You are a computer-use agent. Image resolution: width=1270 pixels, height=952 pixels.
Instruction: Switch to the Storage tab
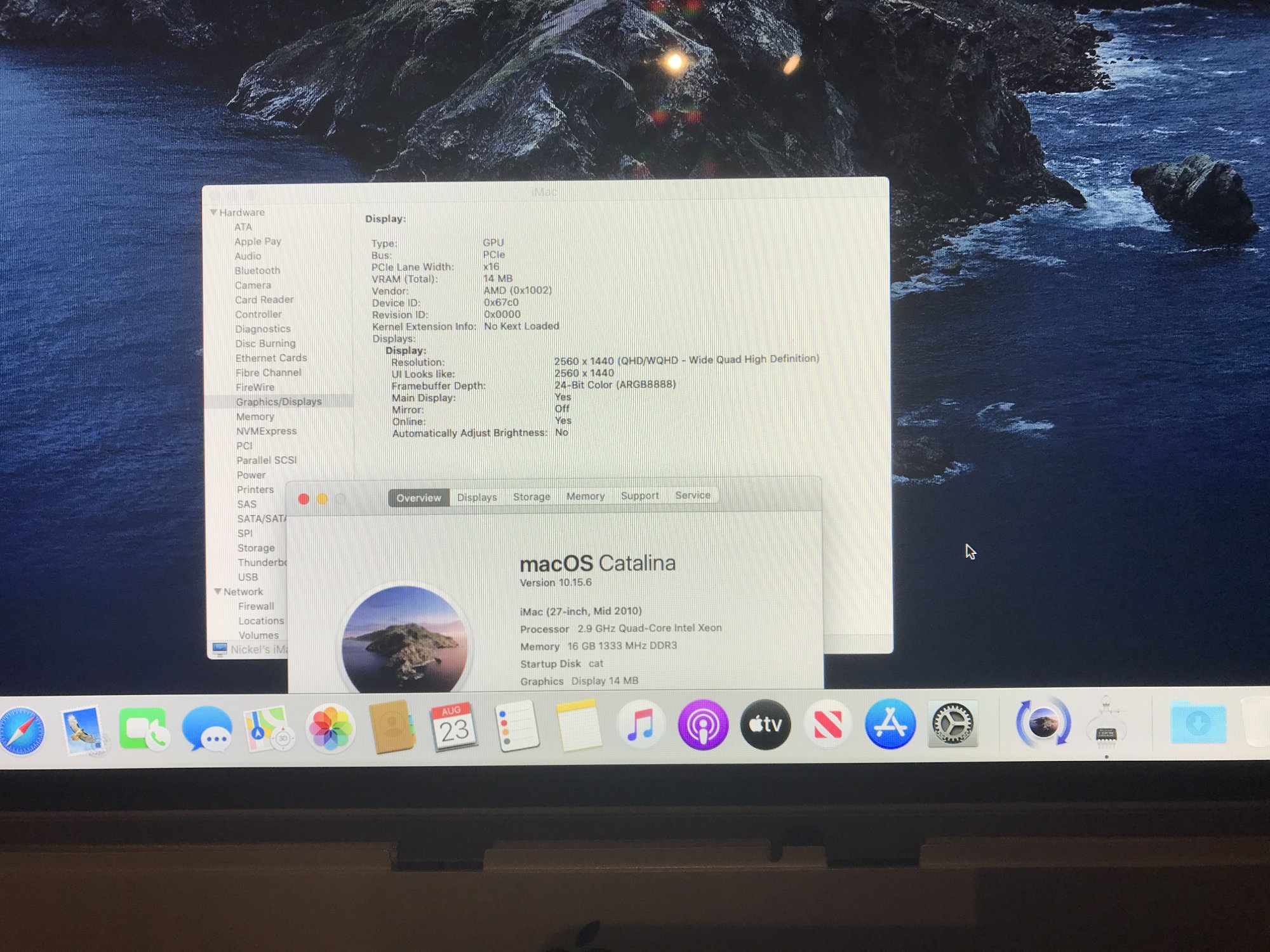pyautogui.click(x=531, y=496)
